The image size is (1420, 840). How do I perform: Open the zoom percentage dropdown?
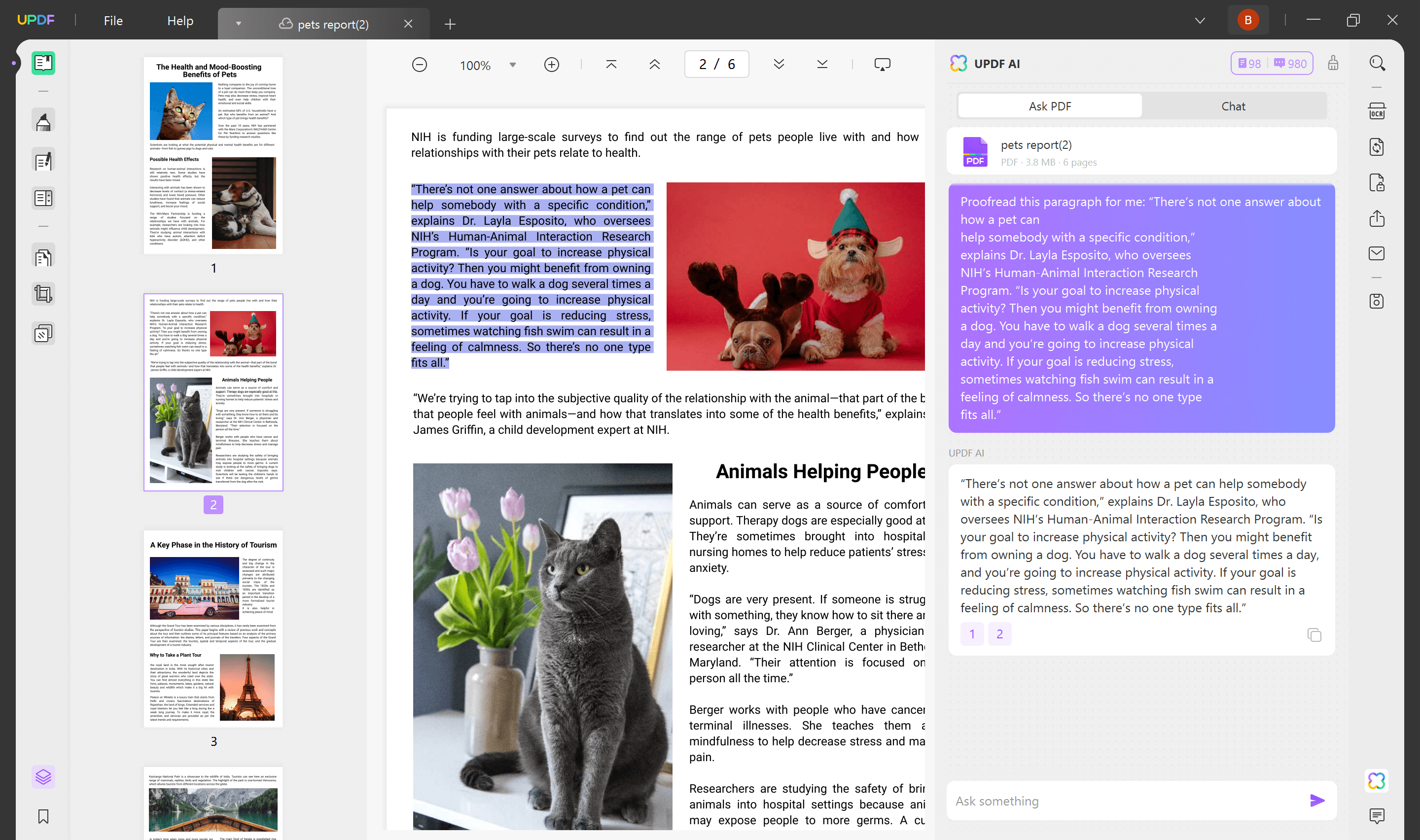pyautogui.click(x=512, y=64)
